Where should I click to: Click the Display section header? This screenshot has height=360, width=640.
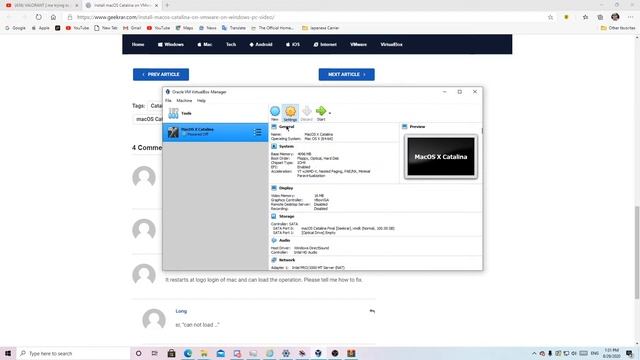(x=286, y=188)
